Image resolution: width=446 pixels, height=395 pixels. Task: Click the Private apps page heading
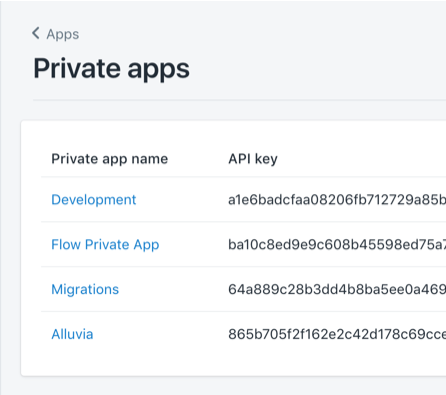pos(111,69)
